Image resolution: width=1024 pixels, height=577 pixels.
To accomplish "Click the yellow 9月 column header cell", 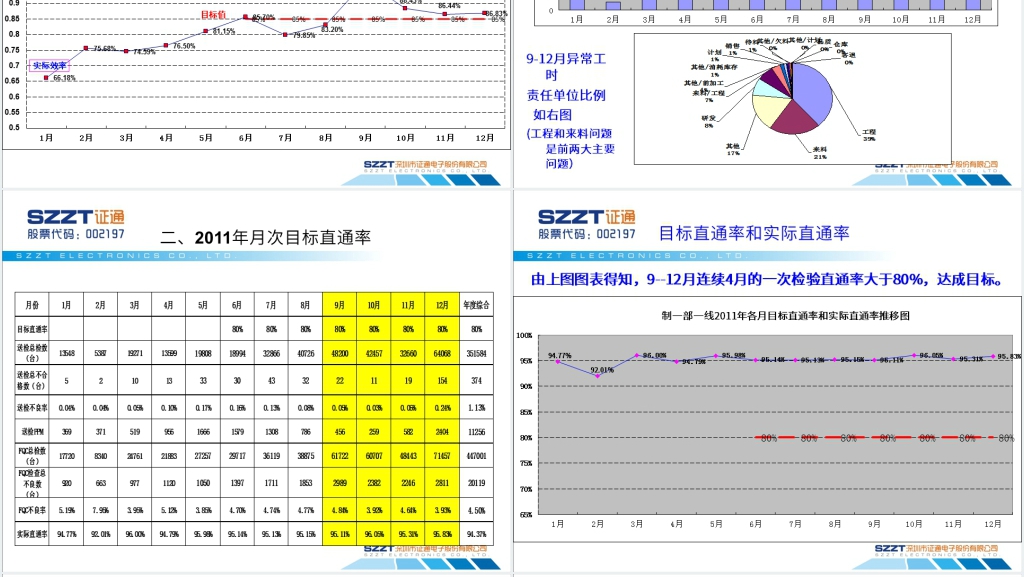I will click(340, 305).
